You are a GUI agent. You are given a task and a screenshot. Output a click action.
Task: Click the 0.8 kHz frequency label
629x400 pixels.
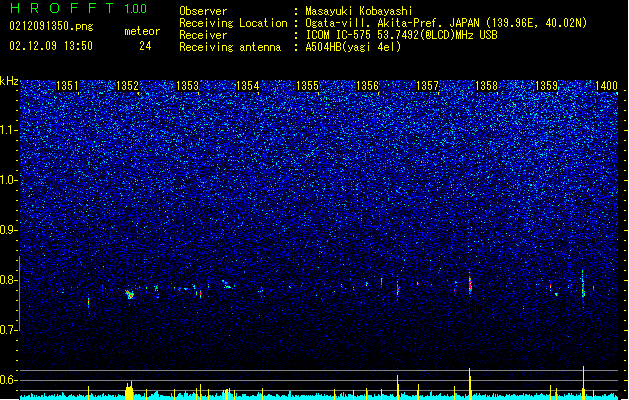9,280
